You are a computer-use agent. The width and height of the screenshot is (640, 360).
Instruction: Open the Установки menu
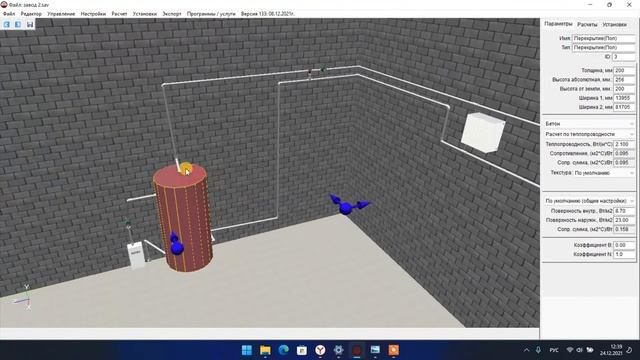pyautogui.click(x=144, y=14)
